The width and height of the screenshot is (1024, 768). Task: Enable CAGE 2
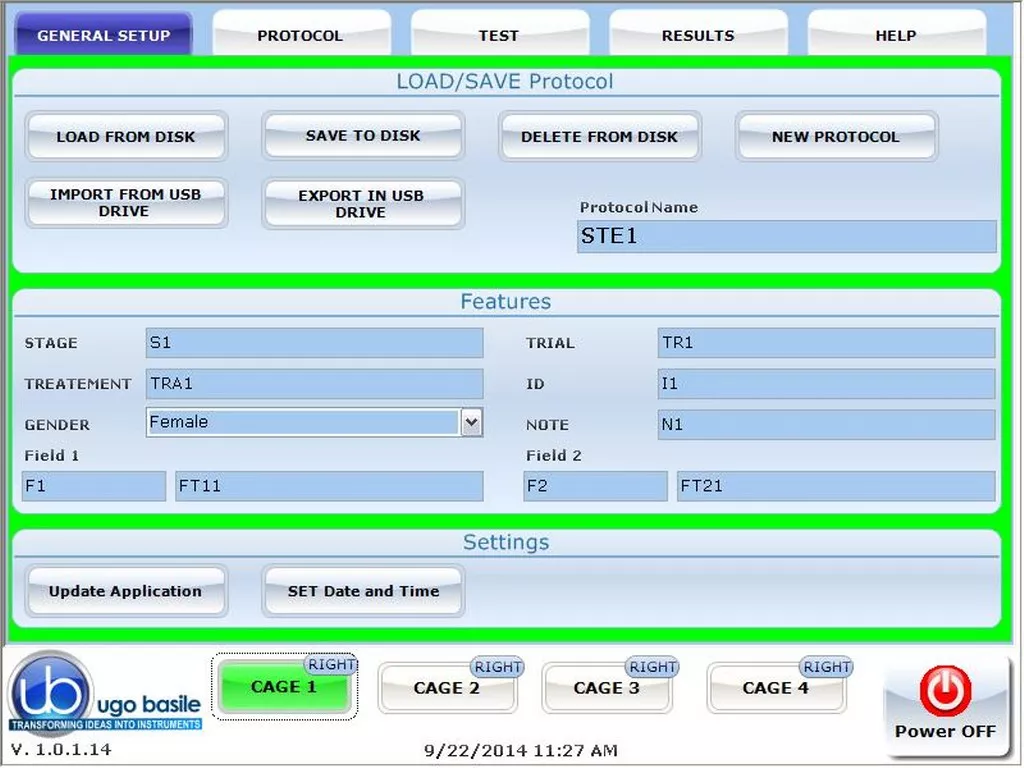click(448, 688)
